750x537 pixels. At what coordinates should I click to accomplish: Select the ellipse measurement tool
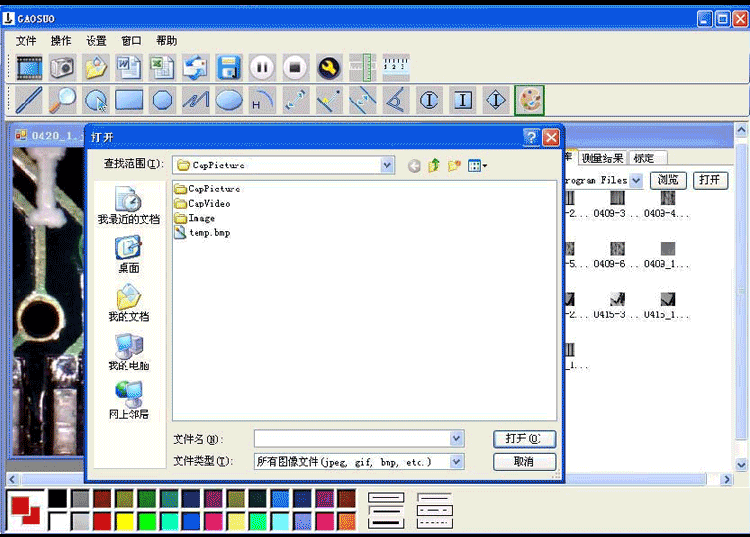(229, 100)
